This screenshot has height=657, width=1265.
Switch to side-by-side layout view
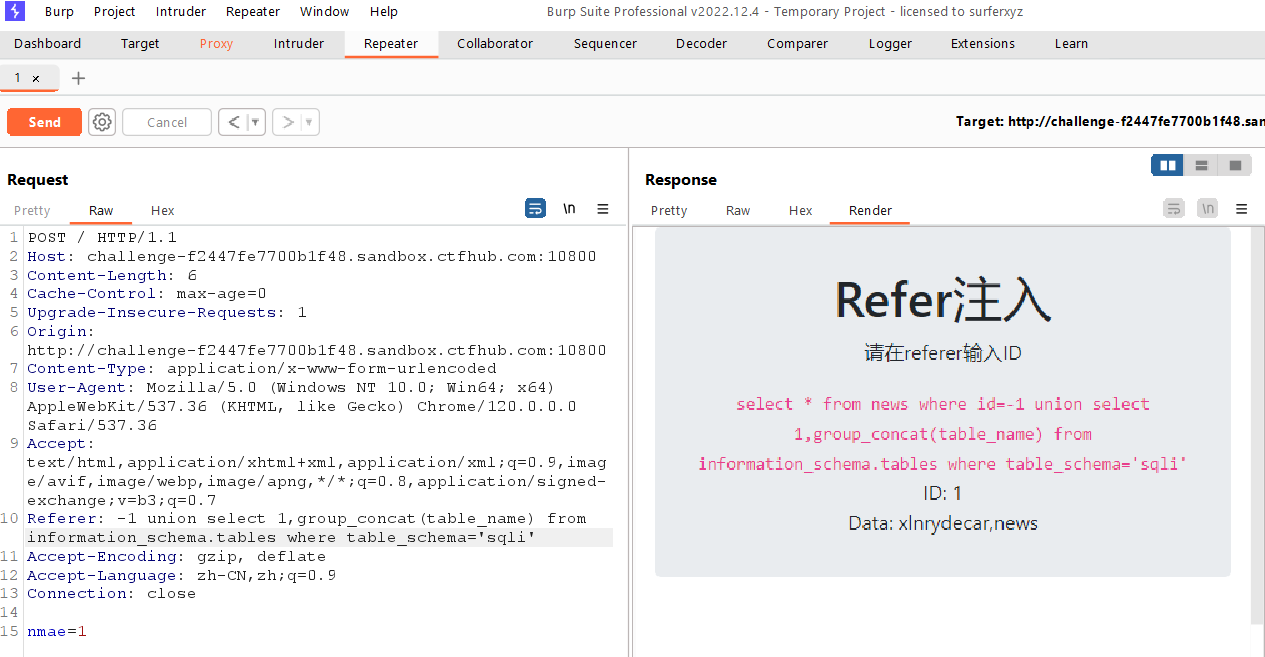click(x=1168, y=165)
